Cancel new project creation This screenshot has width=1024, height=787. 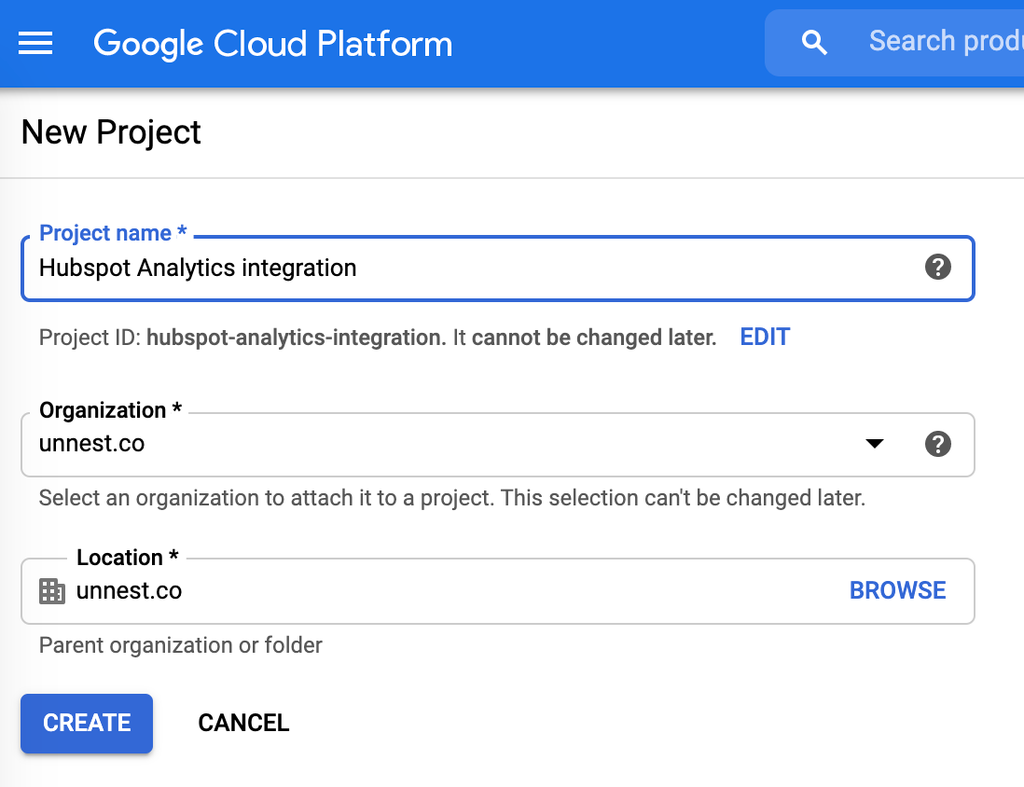pyautogui.click(x=244, y=723)
